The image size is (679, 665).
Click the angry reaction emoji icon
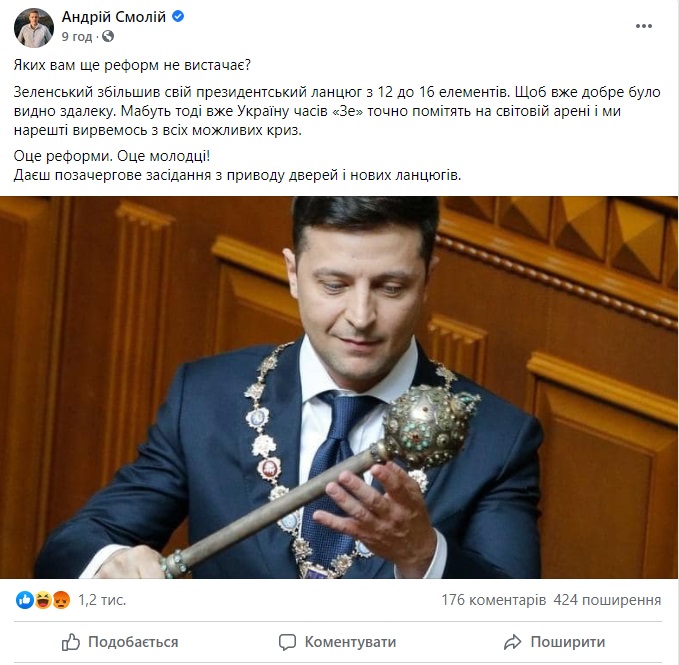[x=61, y=600]
